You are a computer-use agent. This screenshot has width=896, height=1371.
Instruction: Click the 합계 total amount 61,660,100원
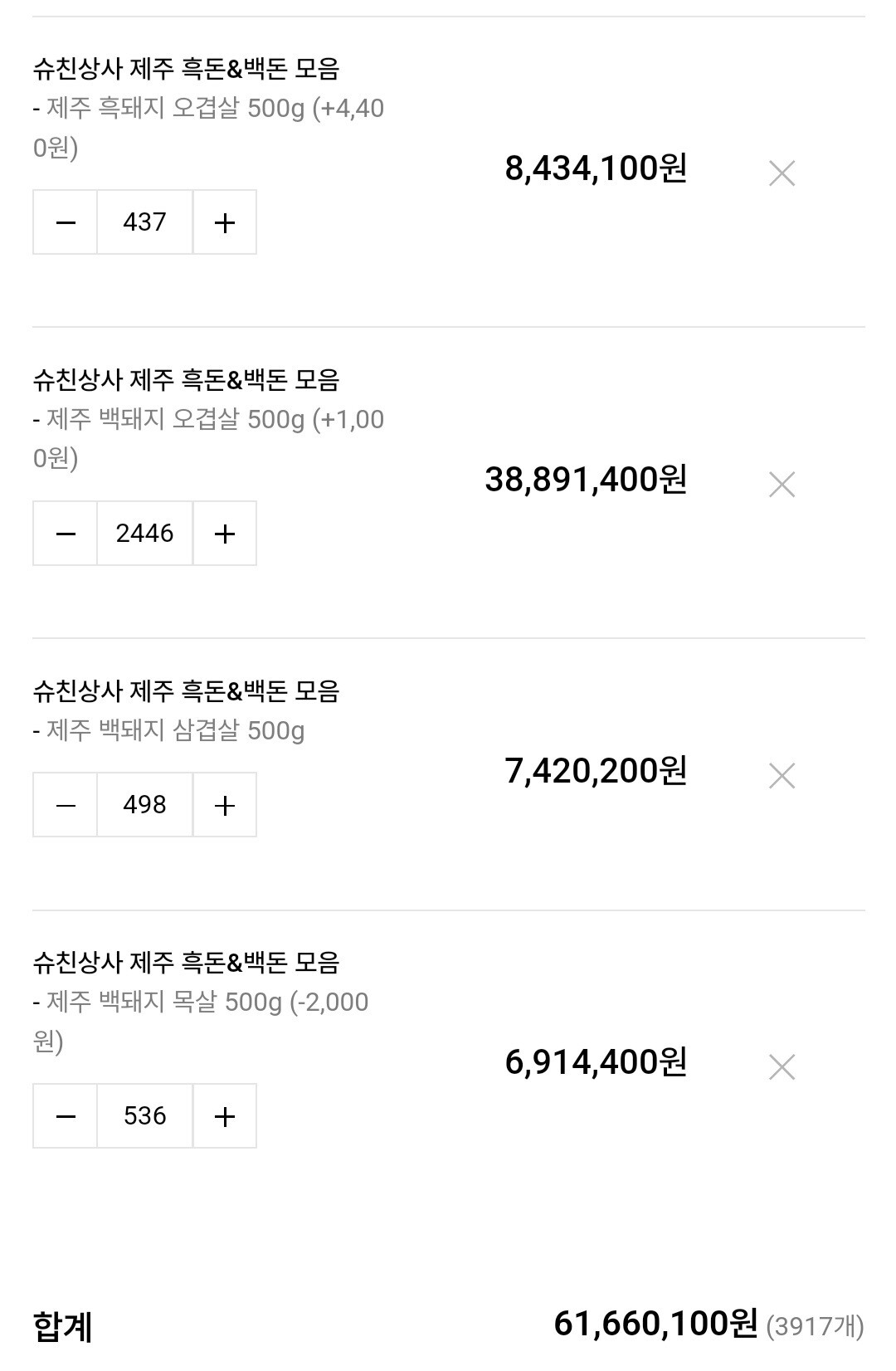[x=655, y=1323]
